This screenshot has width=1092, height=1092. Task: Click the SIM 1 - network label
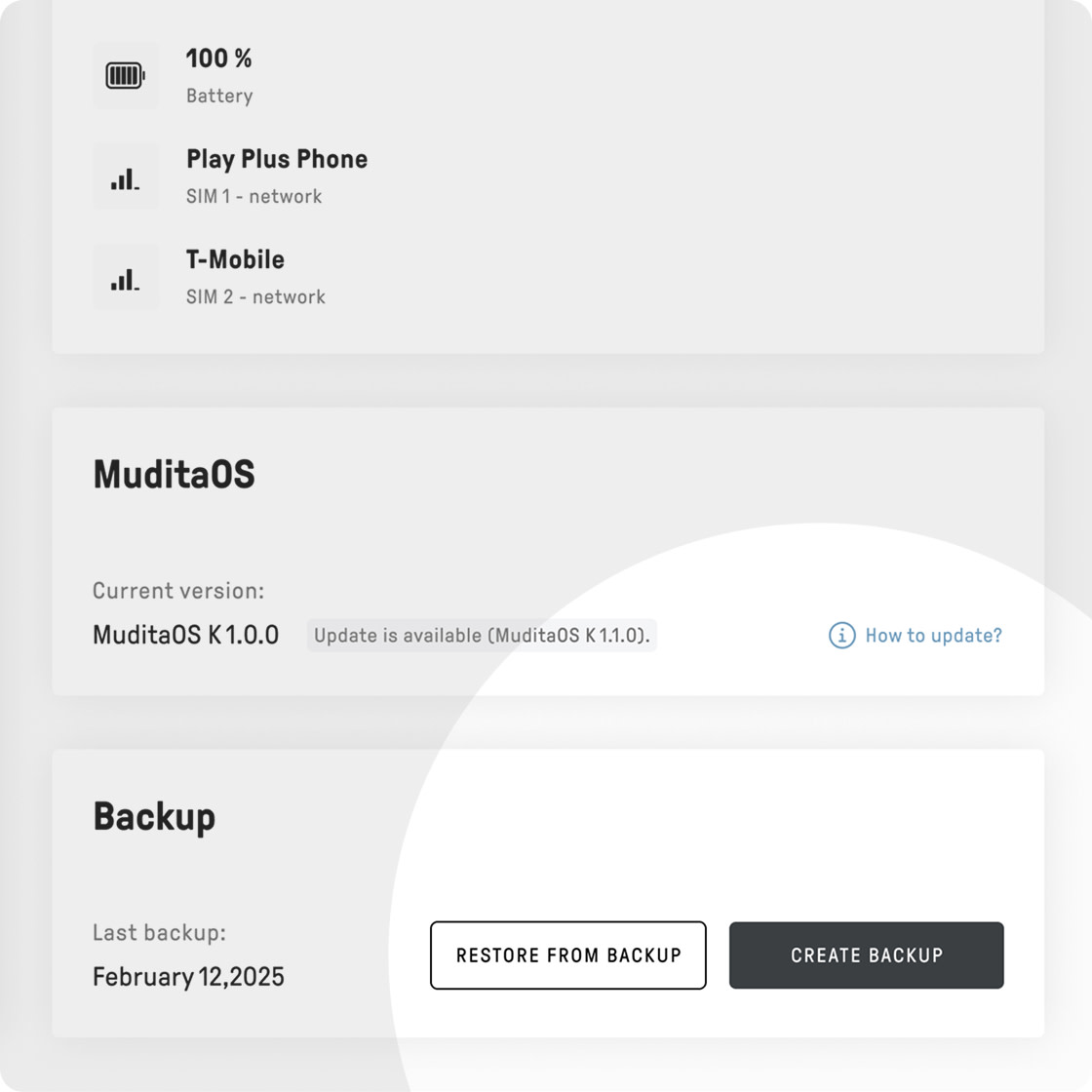point(254,196)
